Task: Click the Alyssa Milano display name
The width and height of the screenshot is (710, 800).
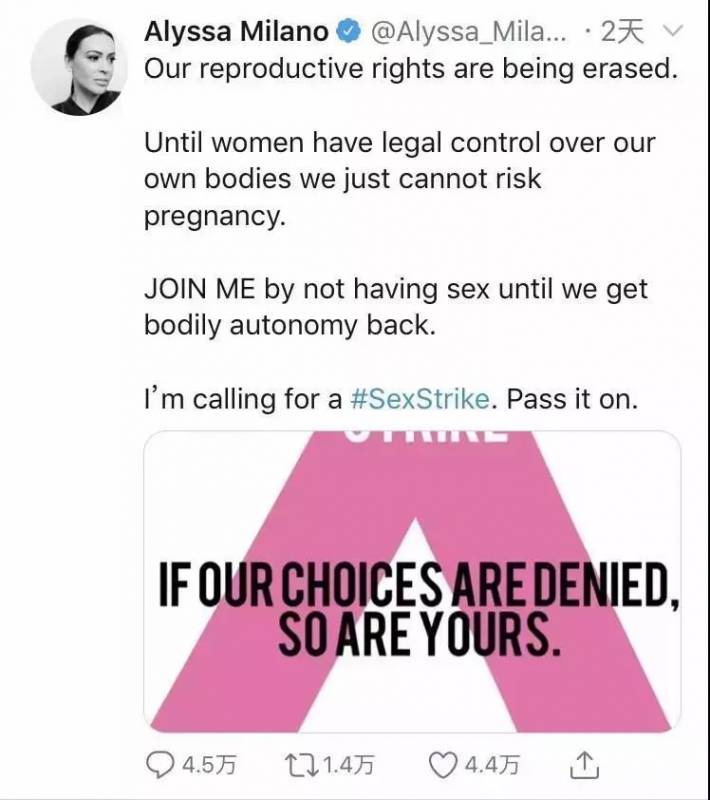Action: tap(236, 32)
